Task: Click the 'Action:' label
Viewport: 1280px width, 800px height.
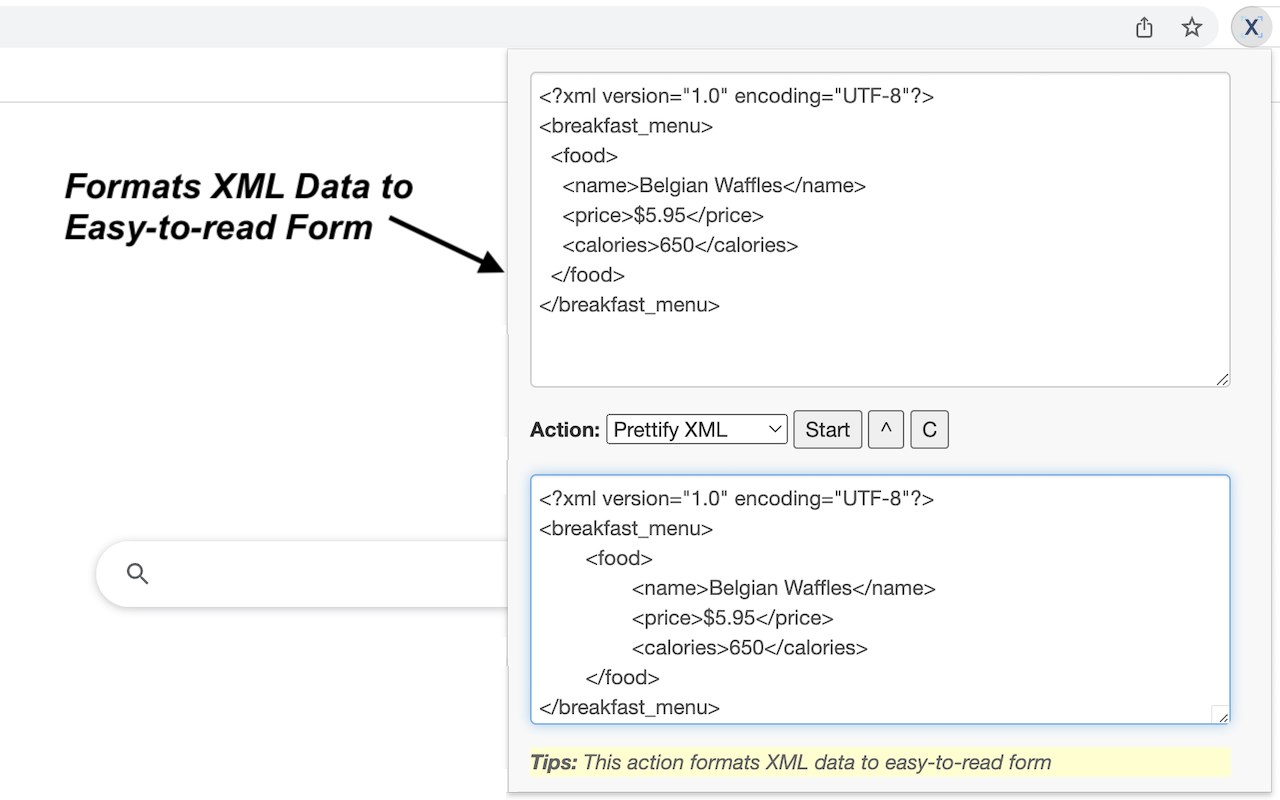Action: (565, 430)
